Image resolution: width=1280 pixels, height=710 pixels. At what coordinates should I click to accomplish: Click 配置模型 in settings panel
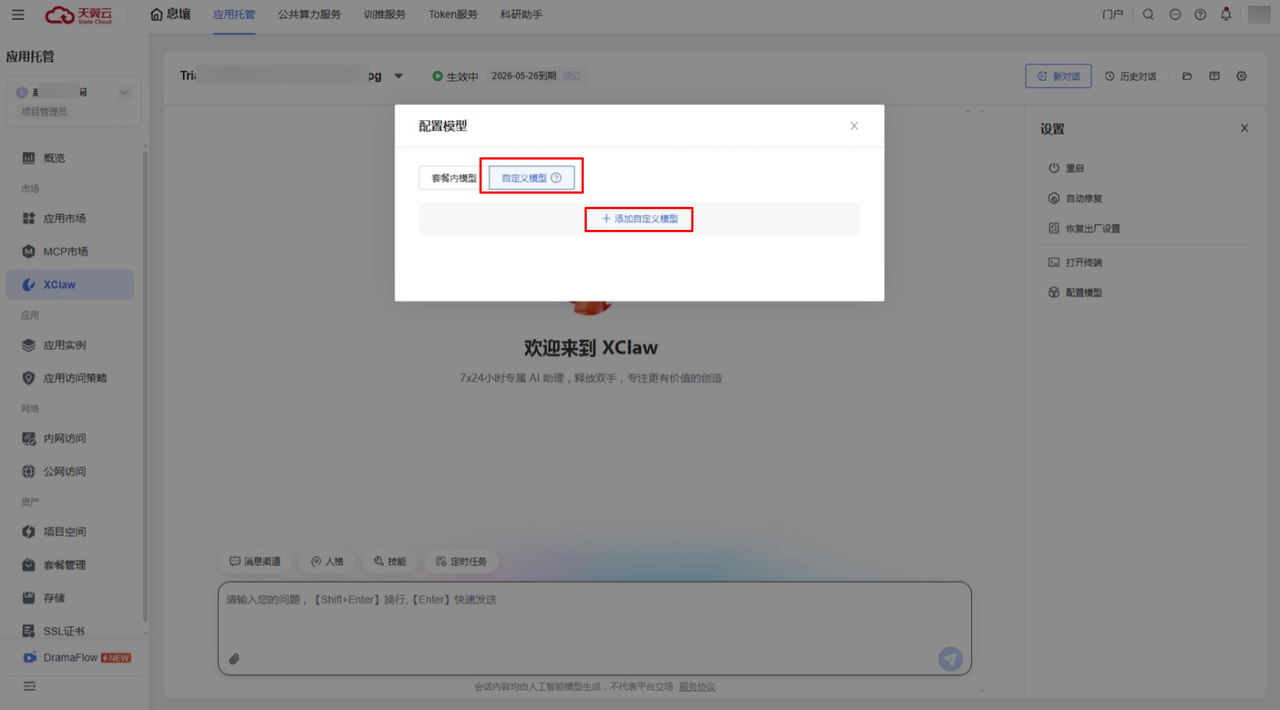pos(1075,292)
